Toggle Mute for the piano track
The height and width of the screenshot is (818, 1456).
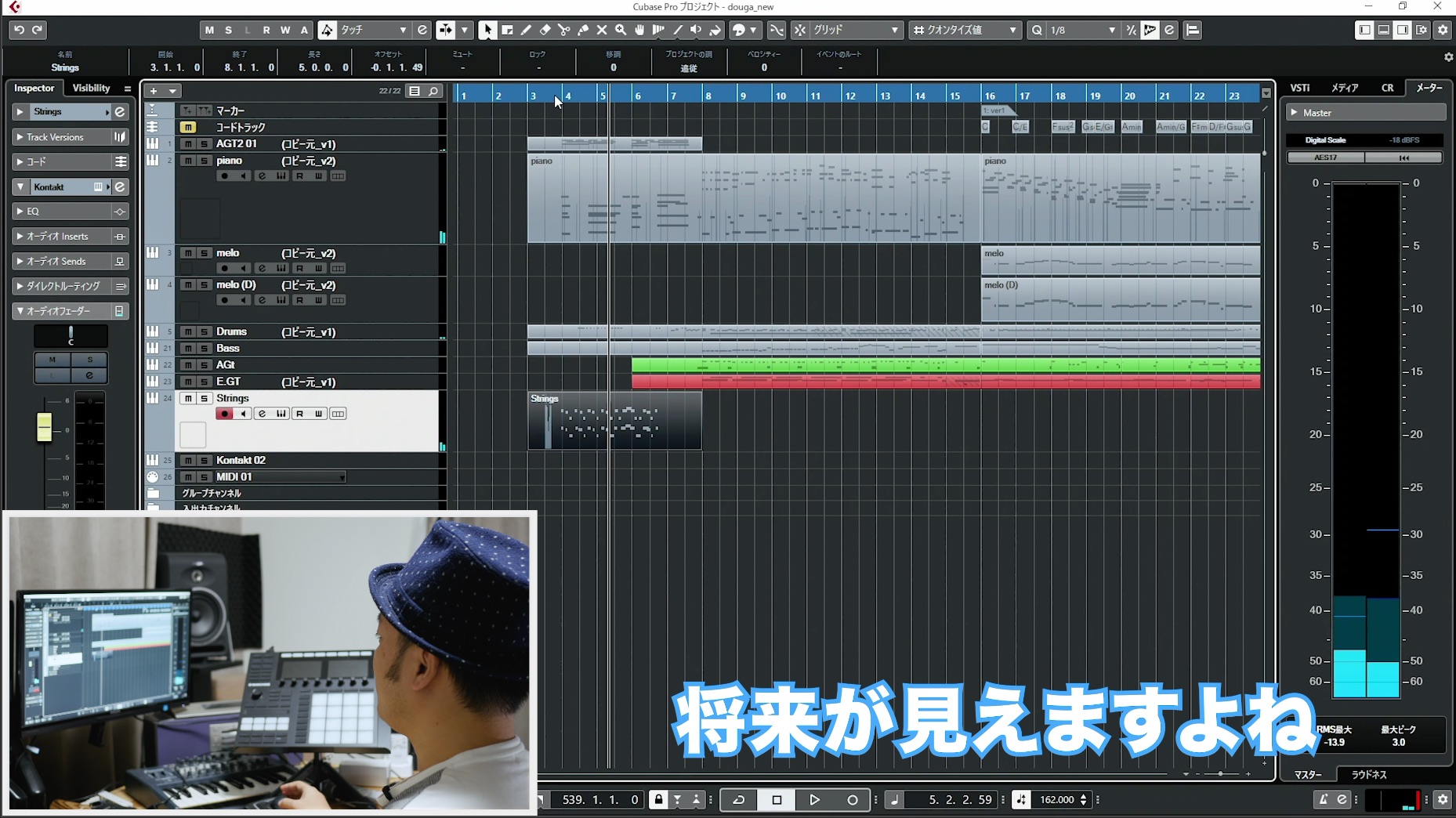pos(188,161)
